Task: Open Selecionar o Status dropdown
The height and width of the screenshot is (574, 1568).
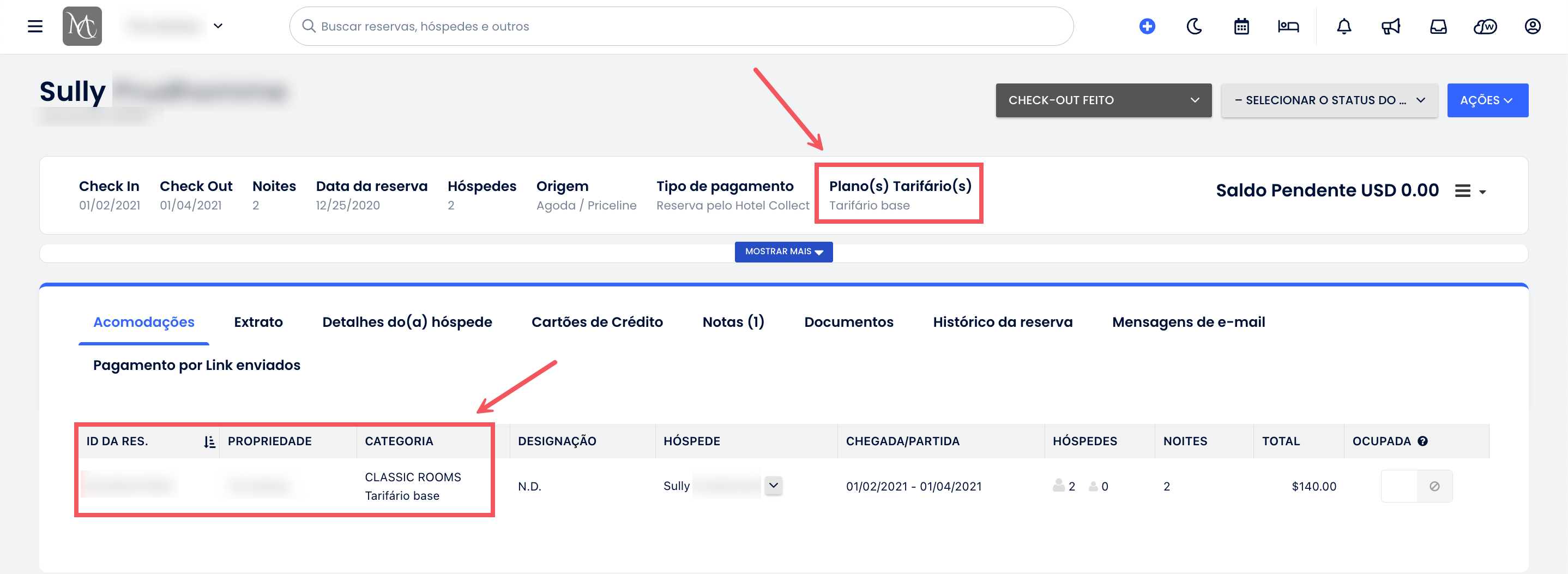Action: [1329, 100]
